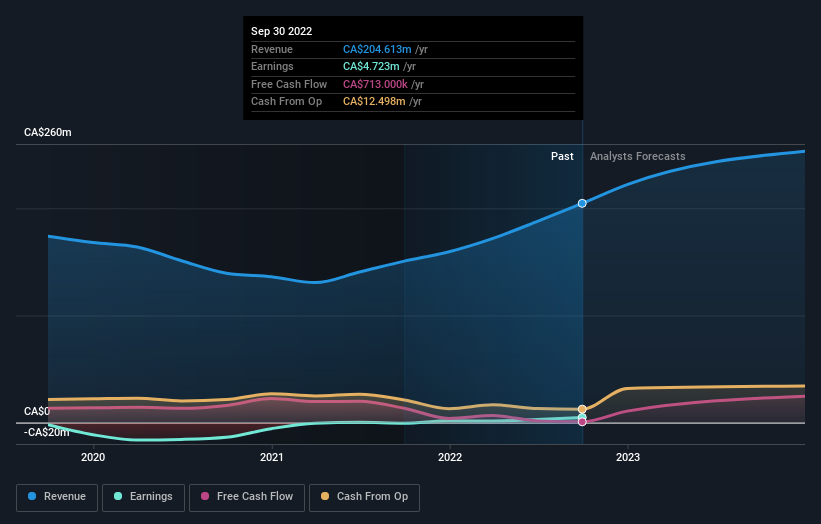Toggle the Earnings series in the legend
This screenshot has height=524, width=821.
[143, 497]
